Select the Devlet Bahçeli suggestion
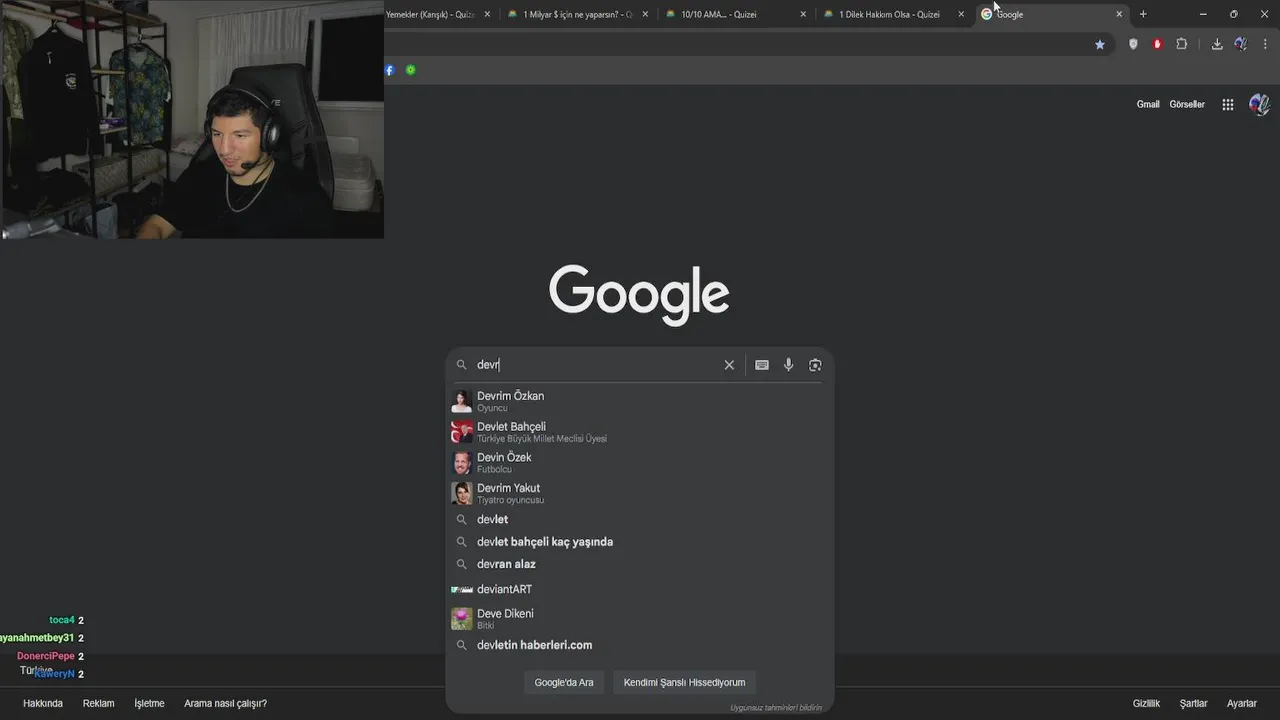The image size is (1280, 720). pyautogui.click(x=640, y=432)
